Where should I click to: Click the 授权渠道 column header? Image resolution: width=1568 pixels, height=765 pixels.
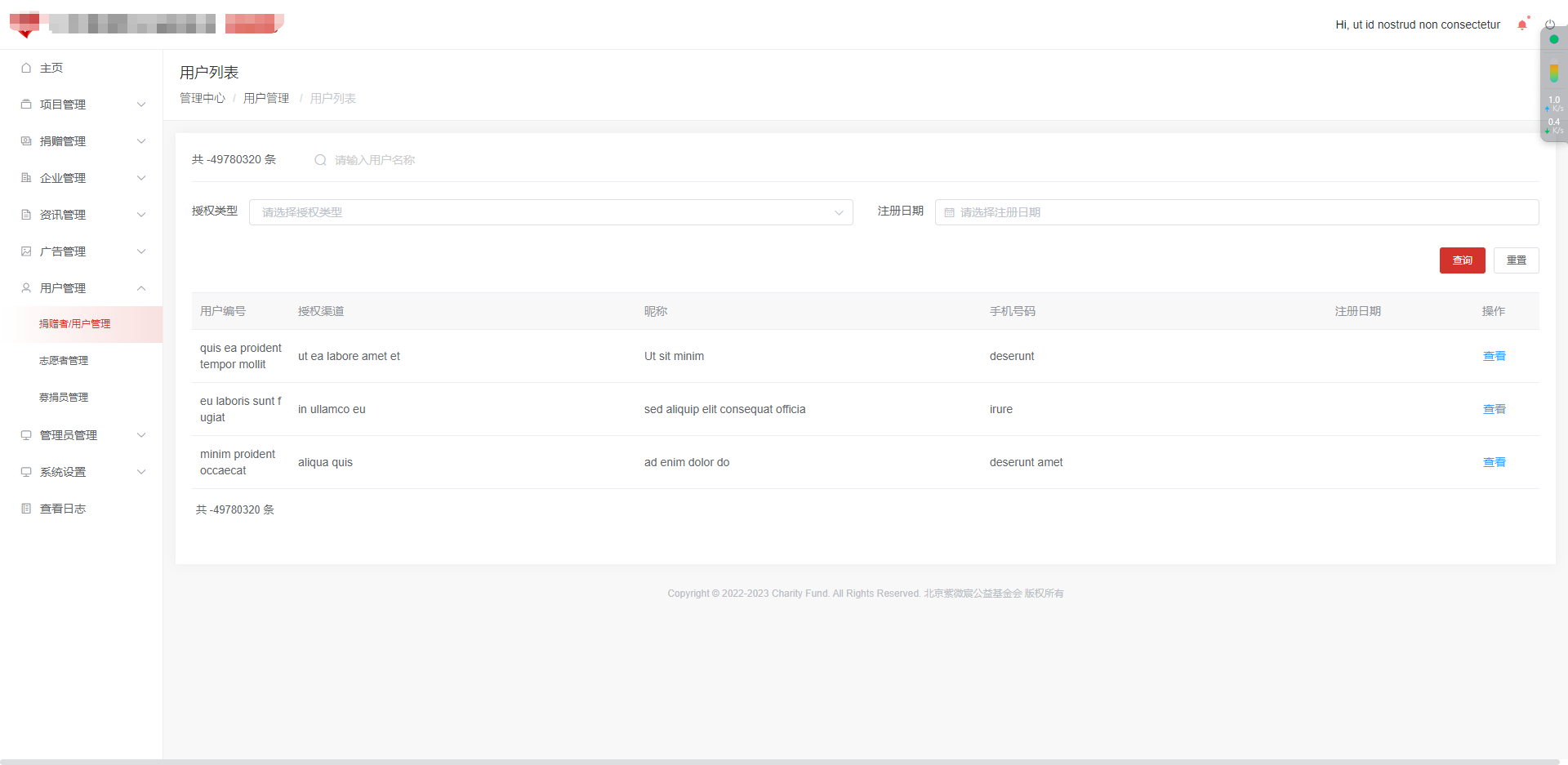pyautogui.click(x=321, y=311)
